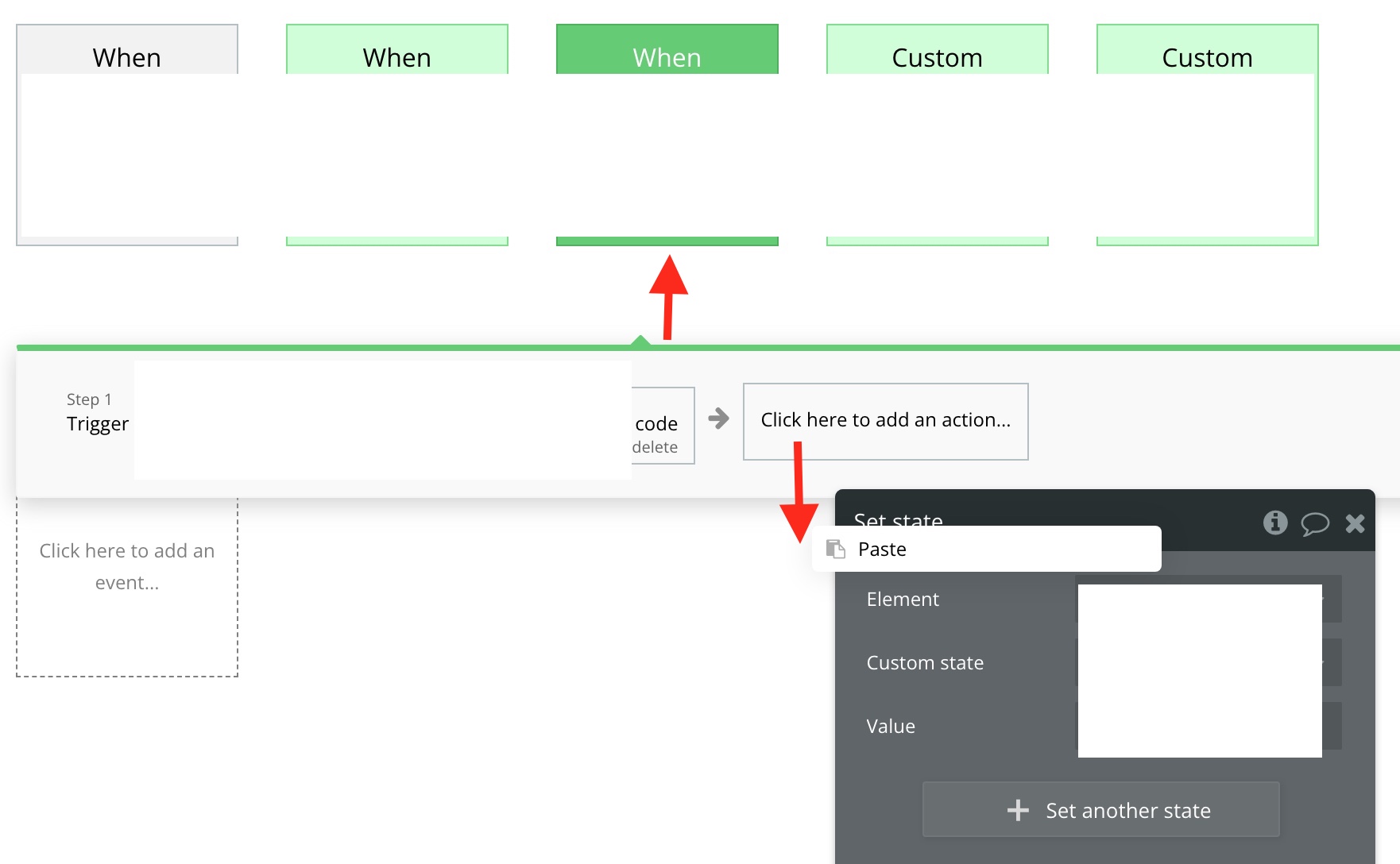Open the info icon in Set state panel
Image resolution: width=1400 pixels, height=864 pixels.
[1275, 523]
